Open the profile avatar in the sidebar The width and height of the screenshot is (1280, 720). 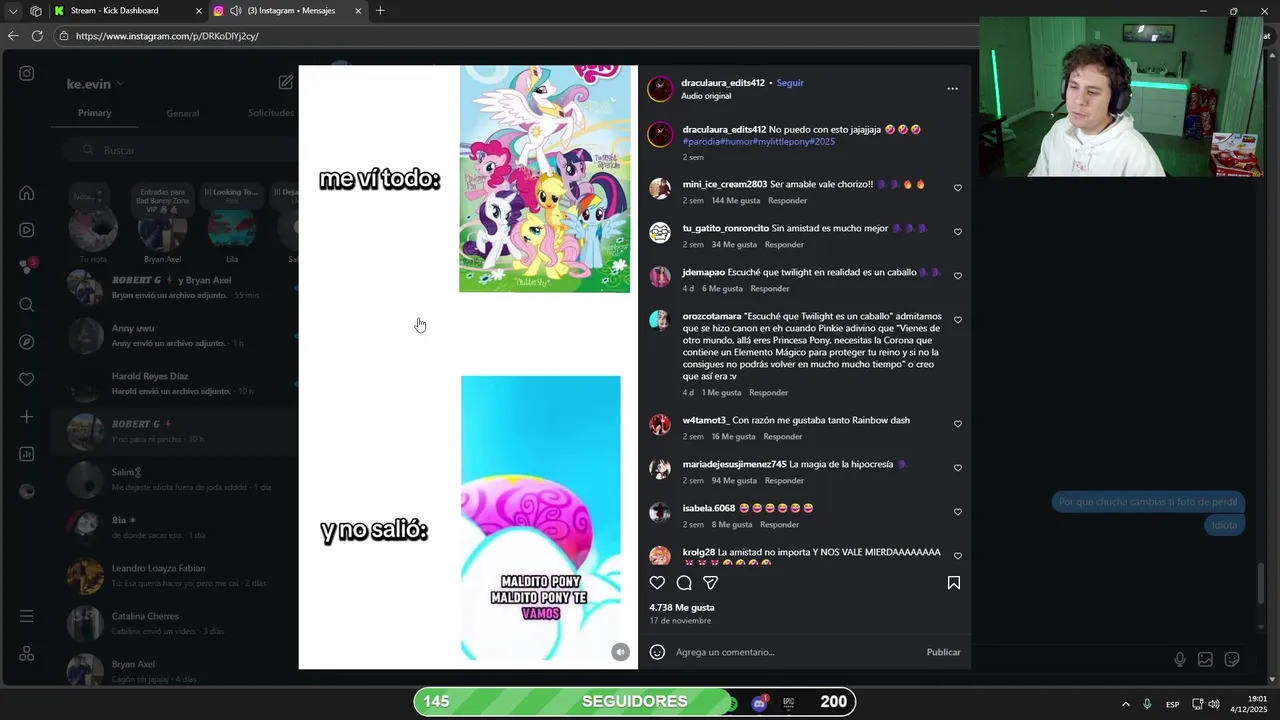[x=27, y=491]
